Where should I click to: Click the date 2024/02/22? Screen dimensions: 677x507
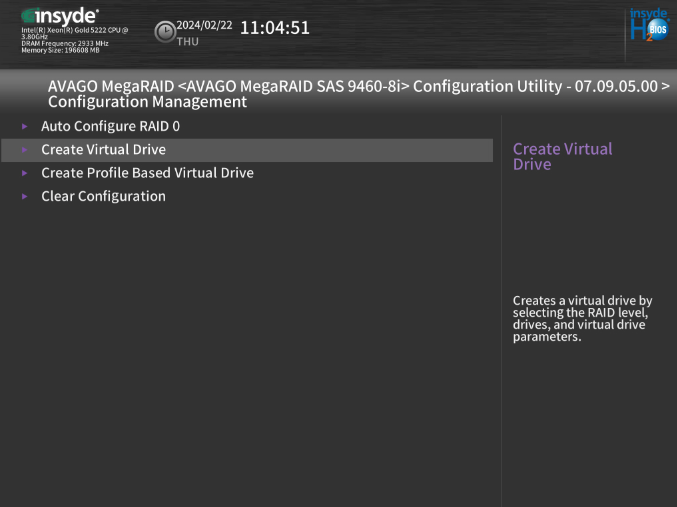pyautogui.click(x=205, y=25)
